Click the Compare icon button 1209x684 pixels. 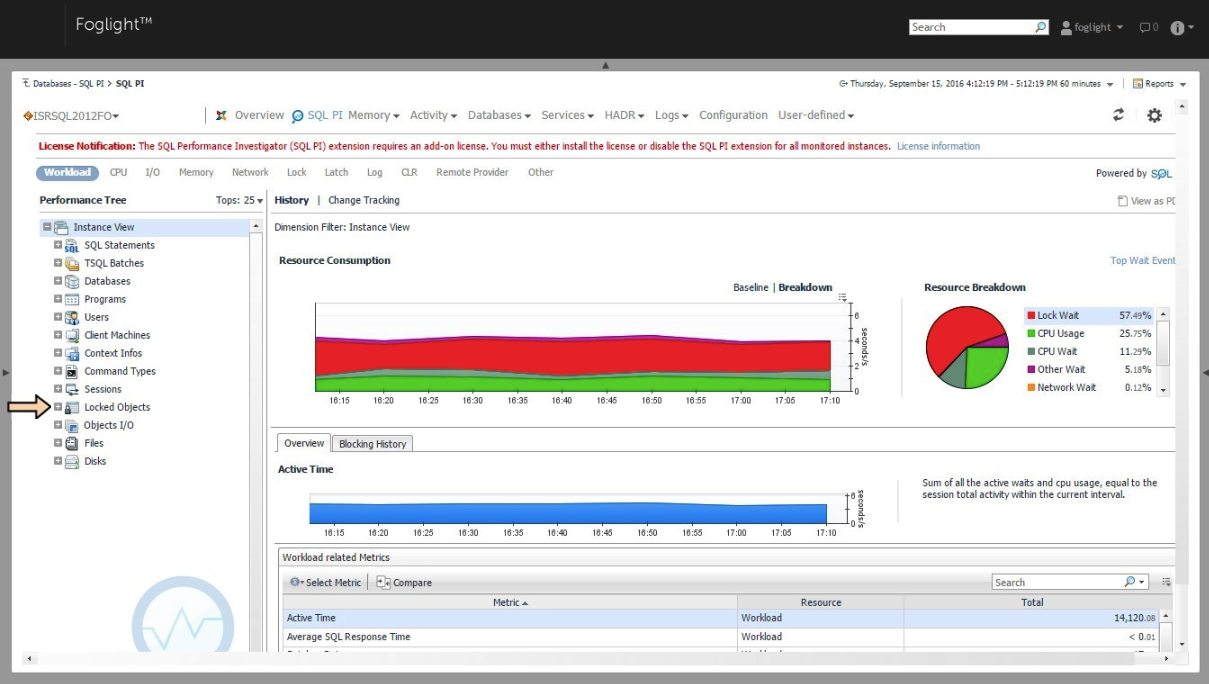tap(383, 582)
